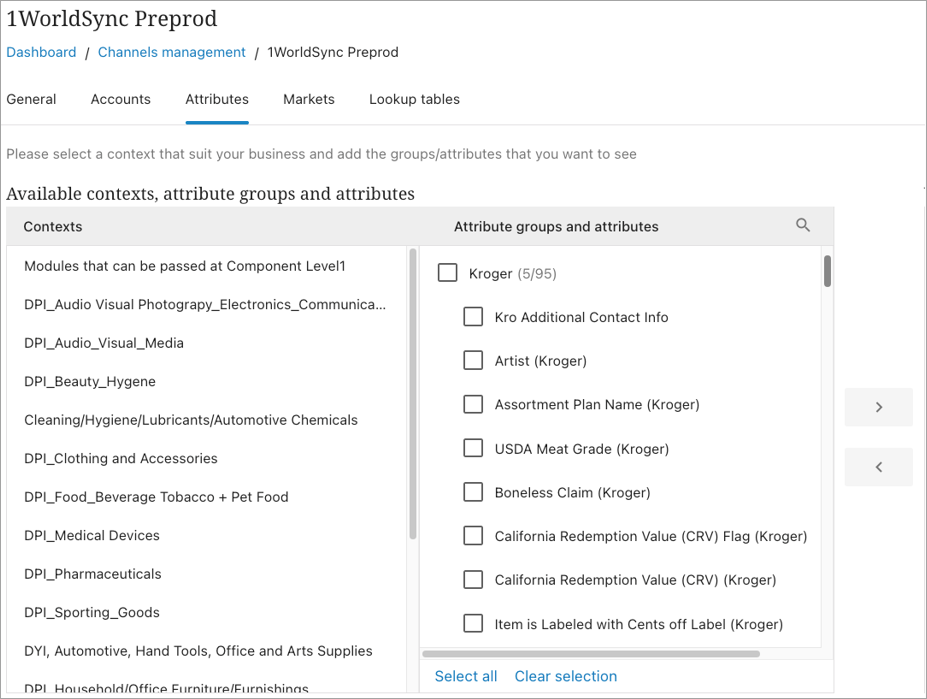Click the search magnifier icon in attributes header
Viewport: 927px width, 699px height.
click(802, 226)
